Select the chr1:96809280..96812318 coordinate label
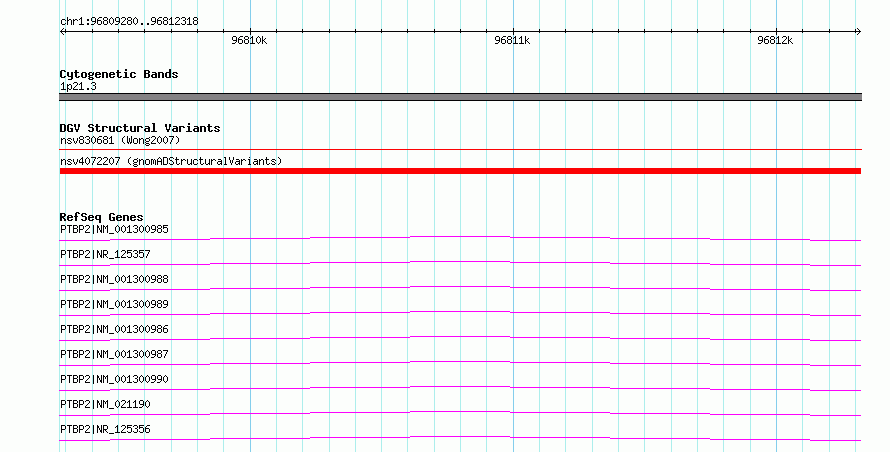Screen dimensions: 890x452 [129, 22]
